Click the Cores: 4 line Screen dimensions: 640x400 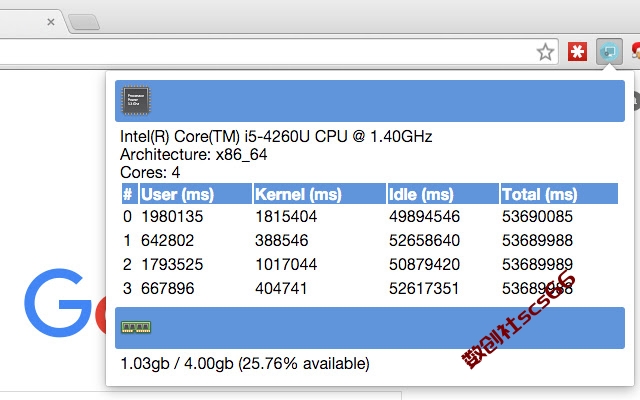pos(150,173)
